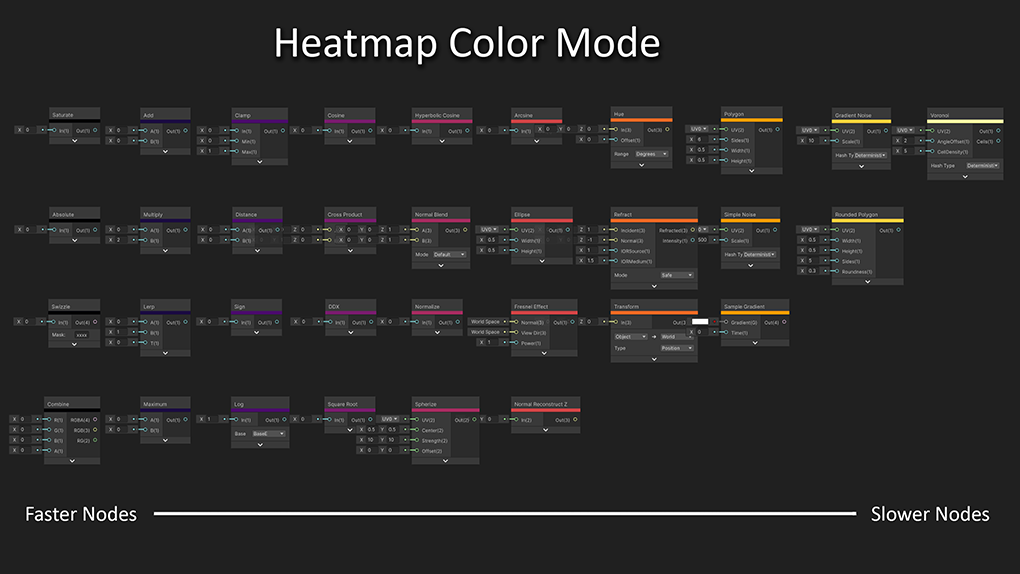Collapse the Rounded Polygon node with its chevron
1020x574 pixels.
tap(867, 281)
